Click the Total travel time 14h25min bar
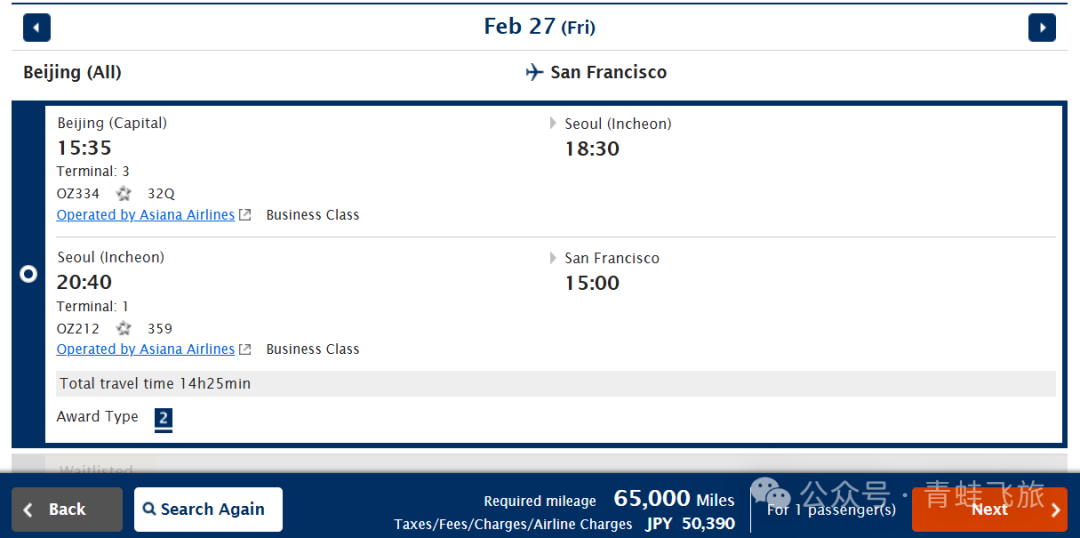Viewport: 1080px width, 538px height. [x=555, y=384]
